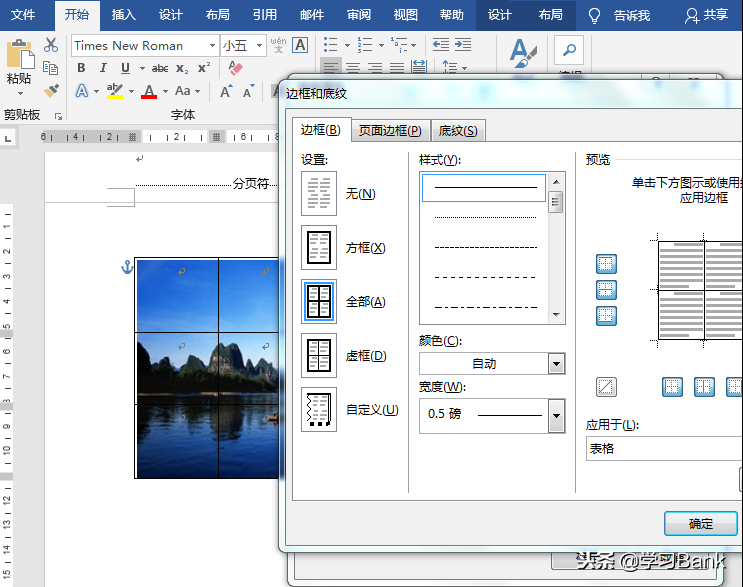The image size is (743, 587).
Task: Open the underline style dropdown arrow
Action: [142, 68]
